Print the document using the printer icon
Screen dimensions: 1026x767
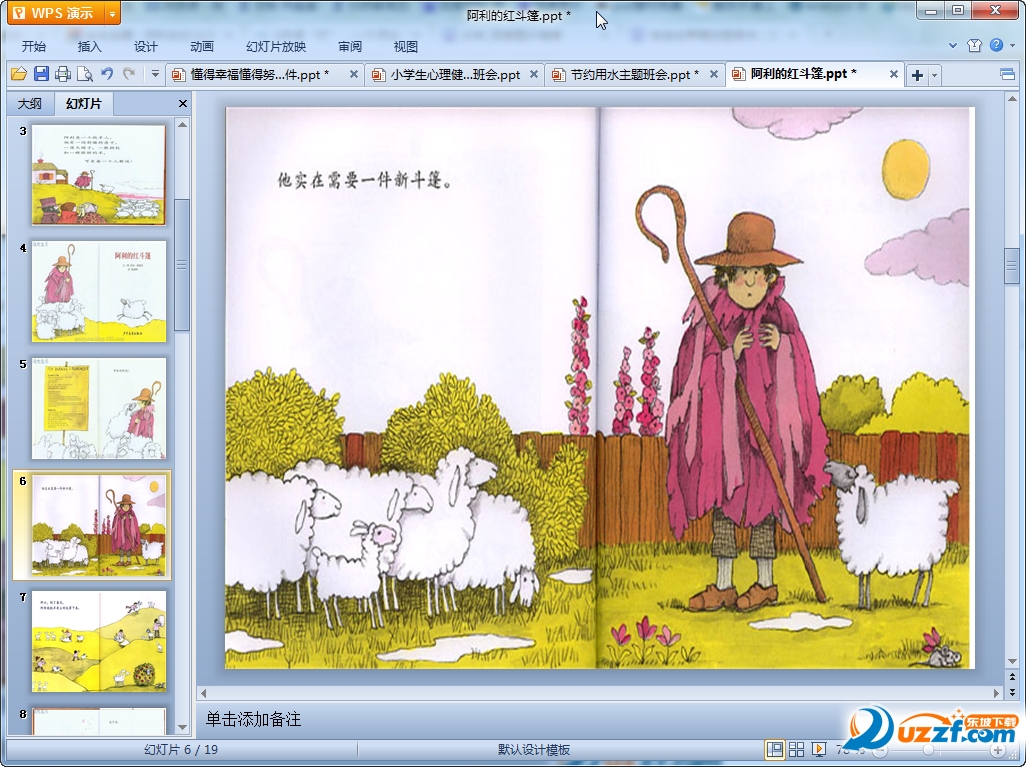(63, 74)
